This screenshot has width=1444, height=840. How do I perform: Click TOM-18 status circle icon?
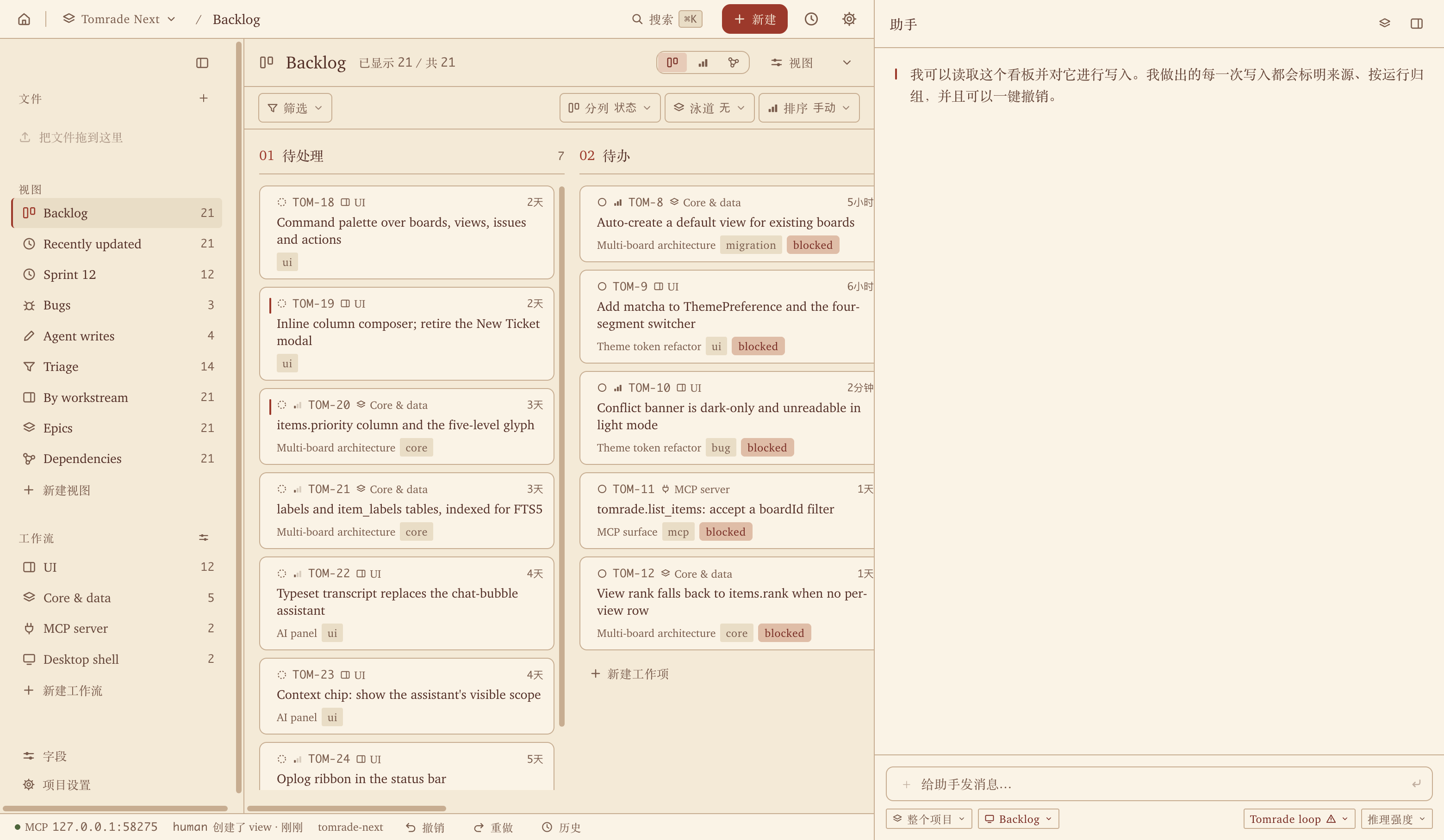(x=282, y=202)
